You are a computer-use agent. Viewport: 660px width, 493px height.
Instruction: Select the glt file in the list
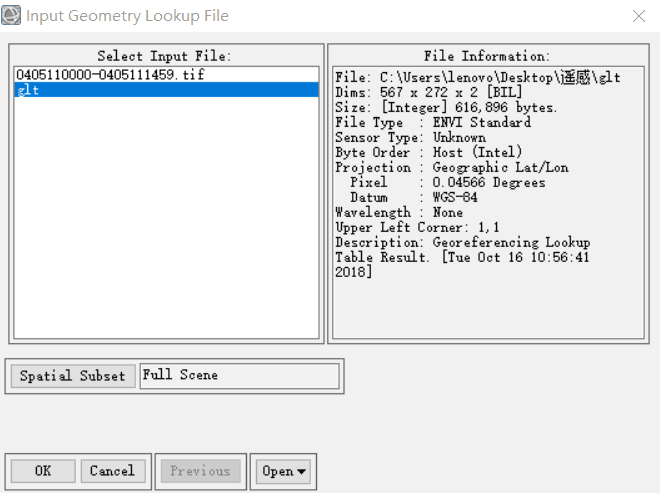pyautogui.click(x=166, y=90)
